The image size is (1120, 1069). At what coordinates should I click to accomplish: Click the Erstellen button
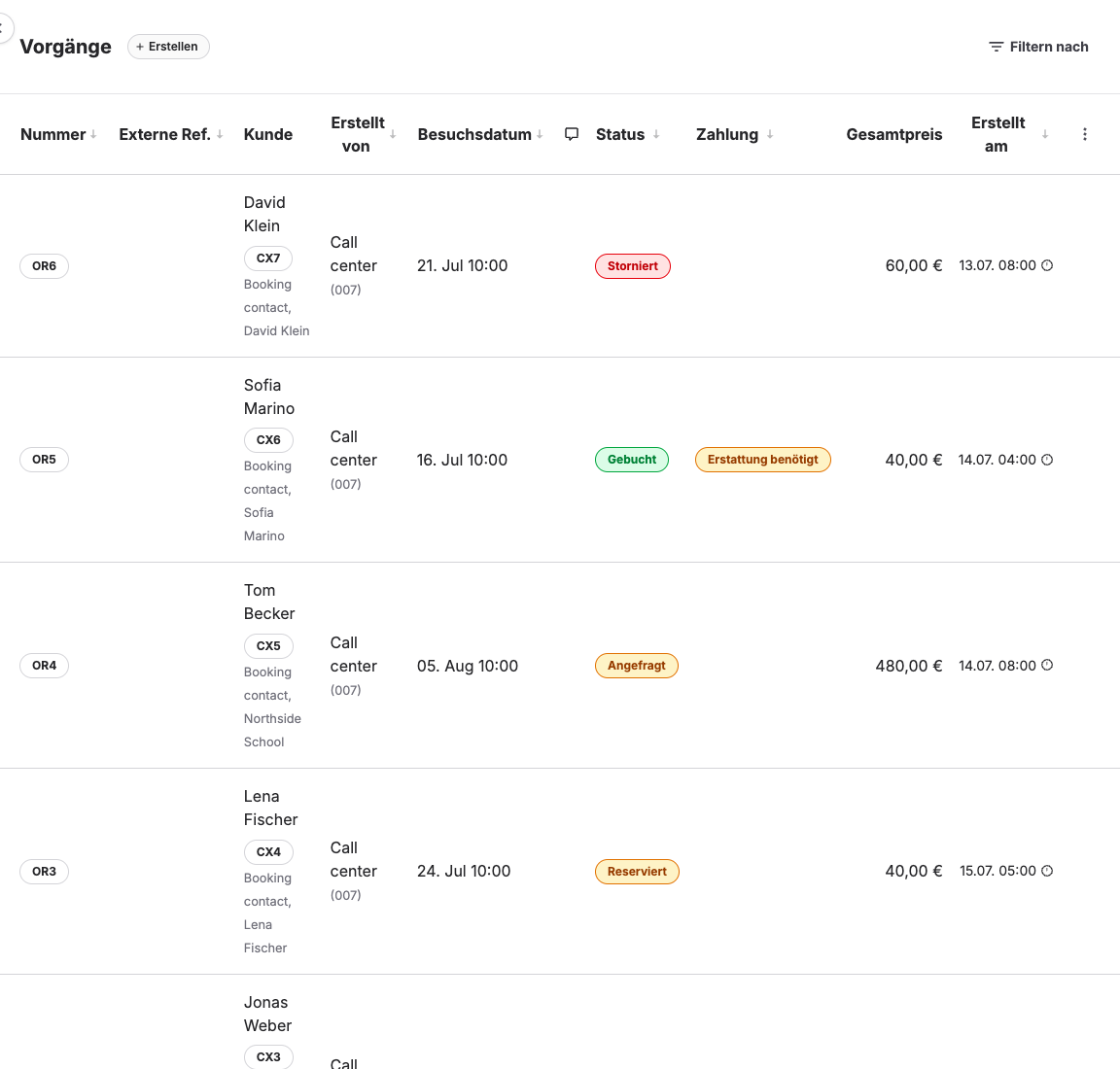168,47
